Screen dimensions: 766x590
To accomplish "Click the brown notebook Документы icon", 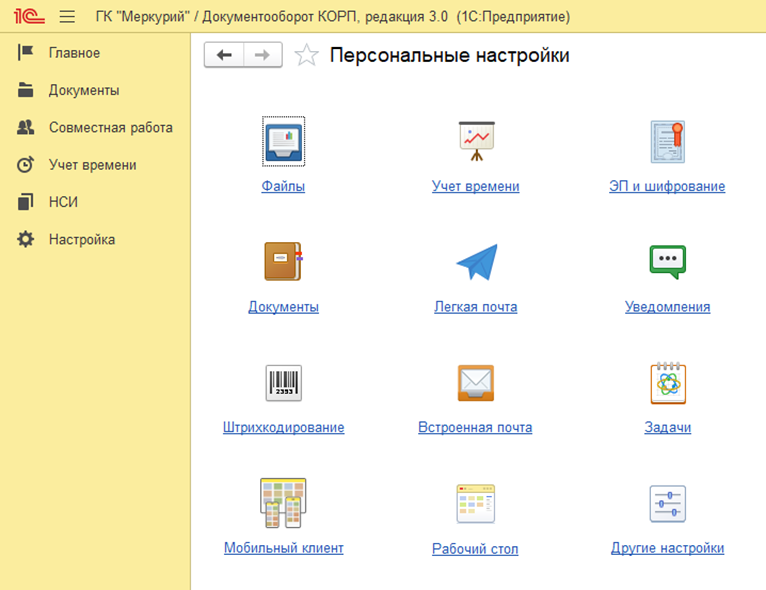I will click(283, 261).
